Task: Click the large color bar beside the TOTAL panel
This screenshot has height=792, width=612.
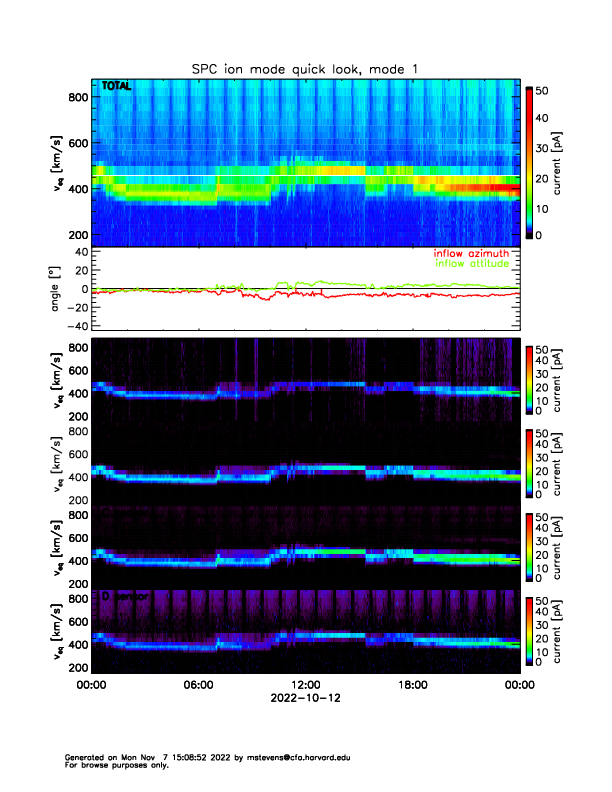Action: click(x=530, y=162)
